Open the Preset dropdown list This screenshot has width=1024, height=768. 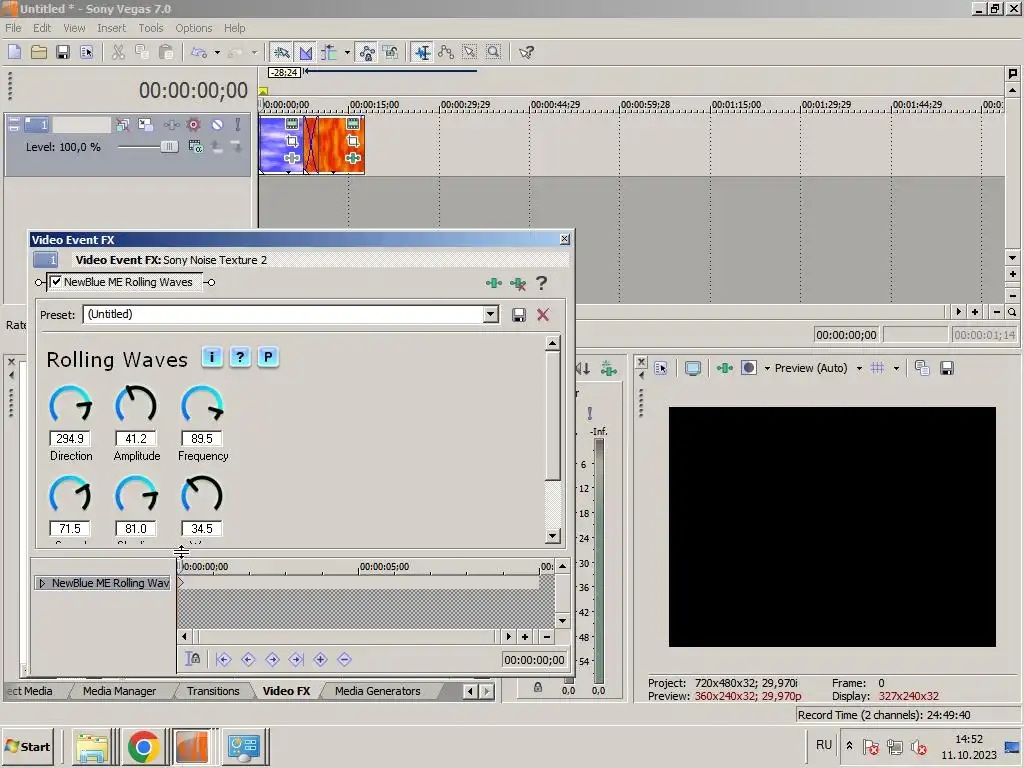(x=490, y=315)
